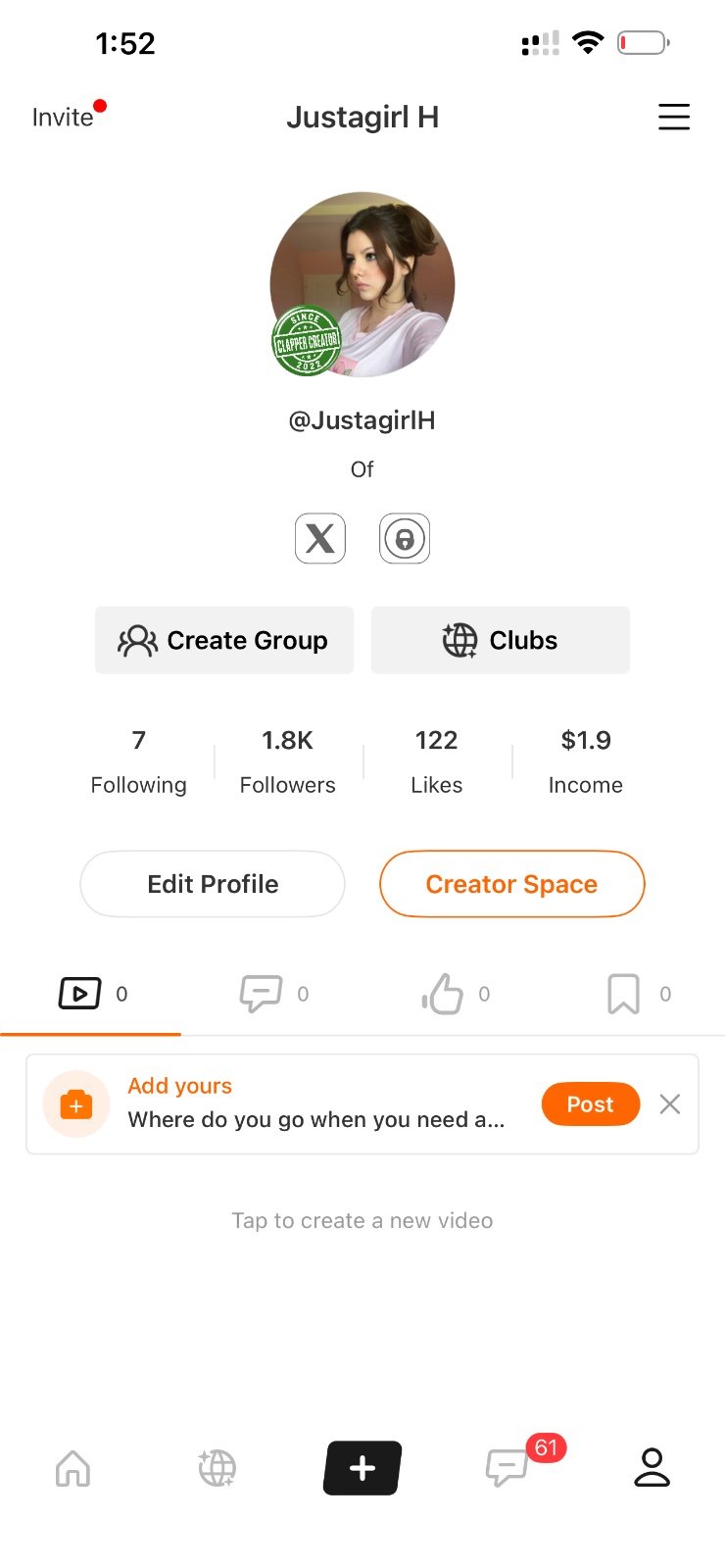Screen dimensions: 725x1568
Task: Select the profile person icon
Action: (x=652, y=1467)
